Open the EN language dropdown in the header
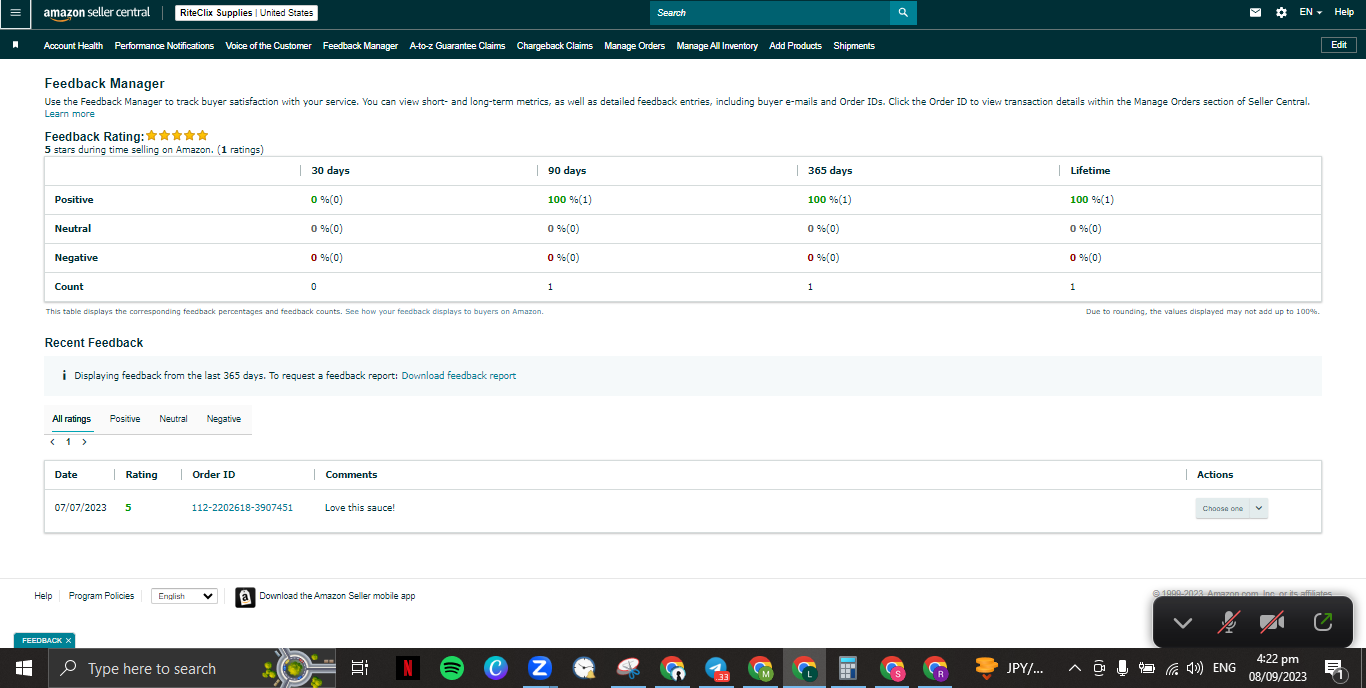This screenshot has height=688, width=1366. tap(1310, 12)
